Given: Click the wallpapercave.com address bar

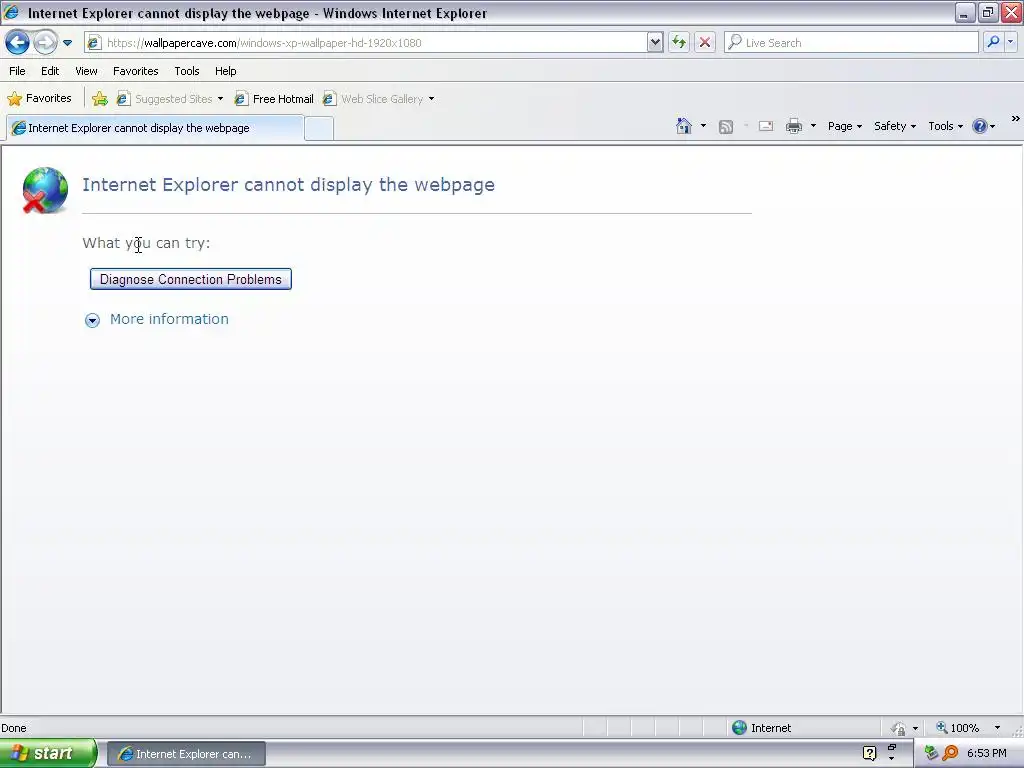Looking at the screenshot, I should [x=366, y=43].
